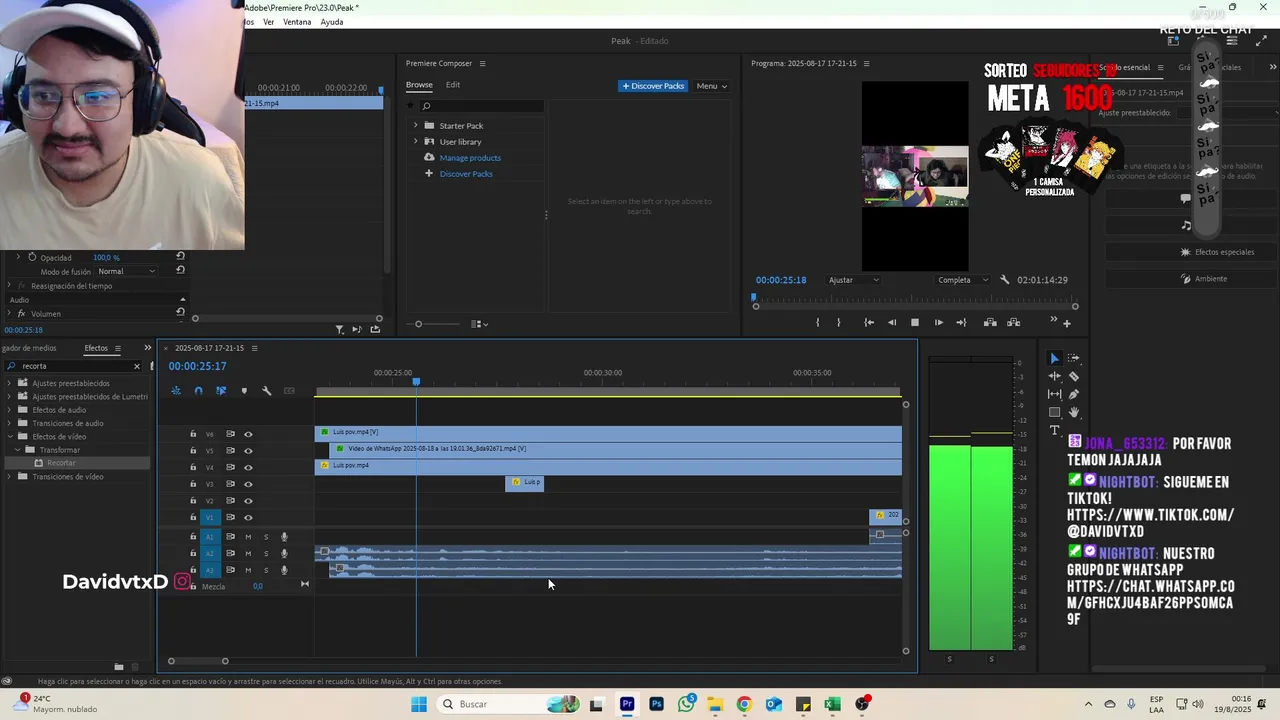Switch to Edit tab in Premiere Composer
The image size is (1280, 720).
pyautogui.click(x=453, y=85)
